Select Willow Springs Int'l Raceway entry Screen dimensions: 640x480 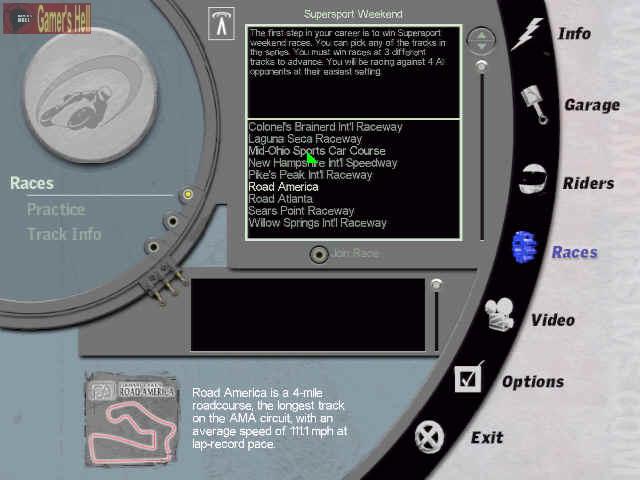pos(317,223)
